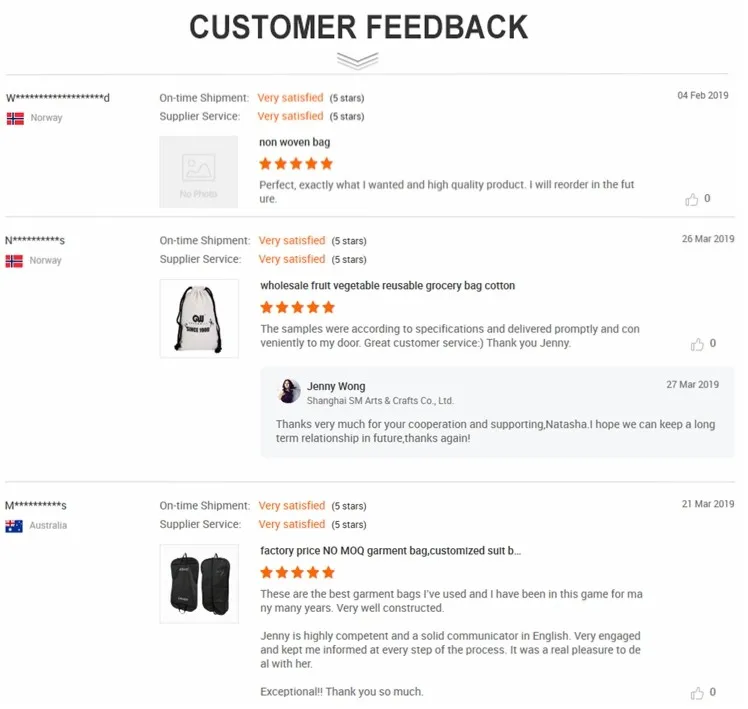Viewport: 748px width, 709px height.
Task: Click the Australia flag icon
Action: pyautogui.click(x=15, y=526)
